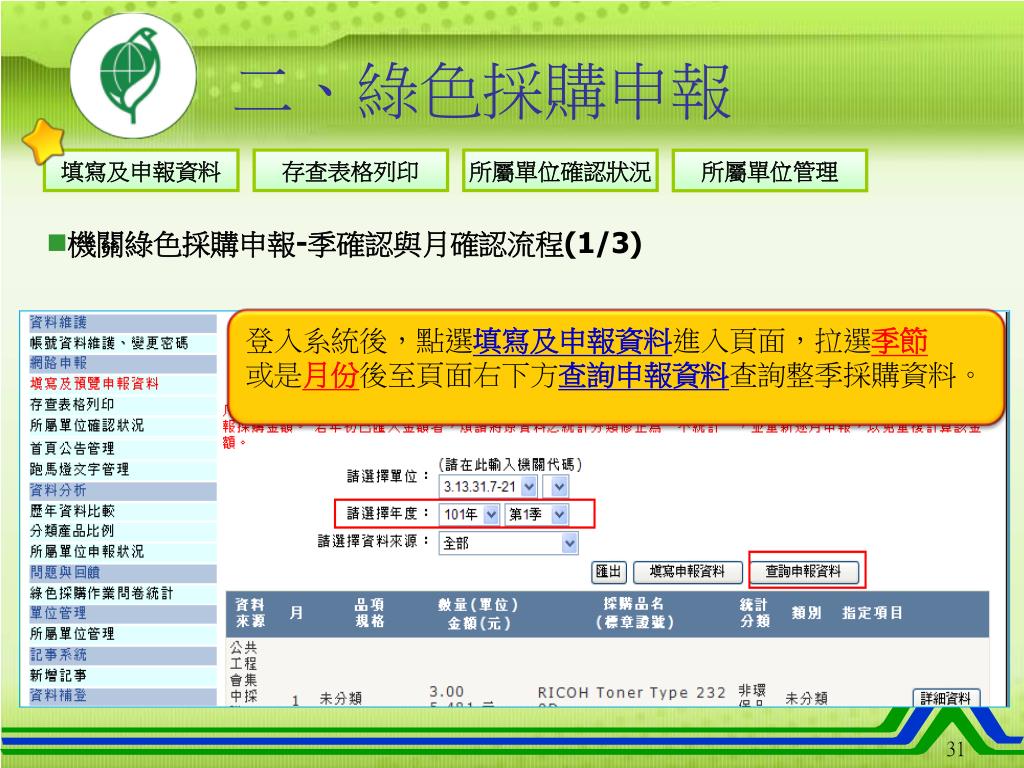
Task: Open 所屬單位確認狀況 in the sidebar
Action: tap(87, 426)
